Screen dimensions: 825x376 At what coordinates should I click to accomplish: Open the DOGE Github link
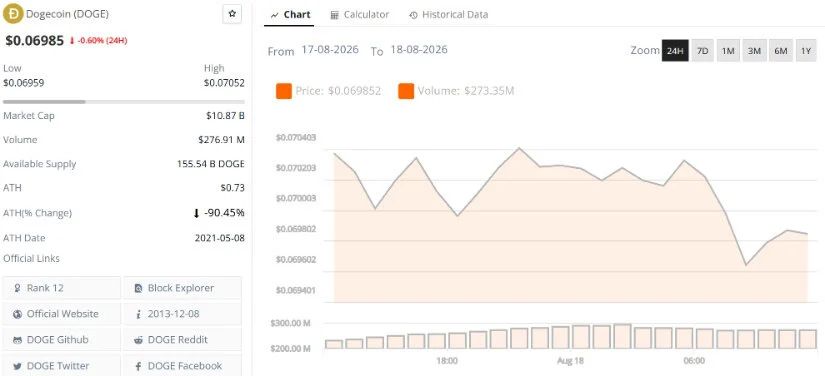(62, 340)
